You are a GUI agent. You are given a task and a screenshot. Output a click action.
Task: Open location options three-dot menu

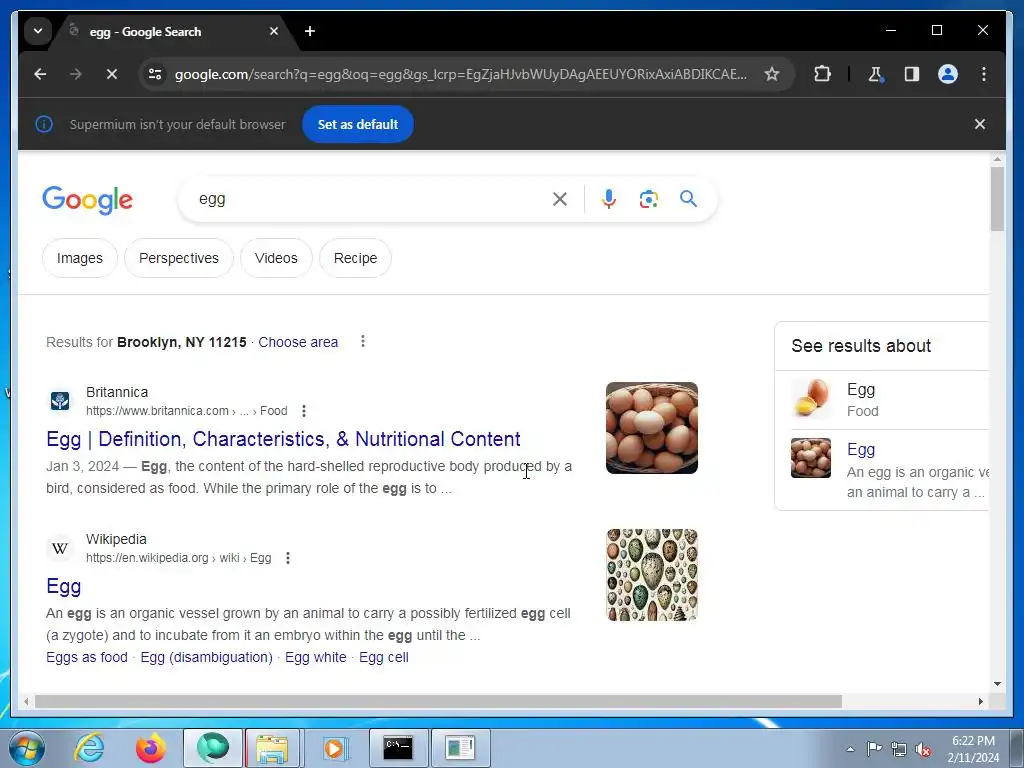tap(363, 341)
